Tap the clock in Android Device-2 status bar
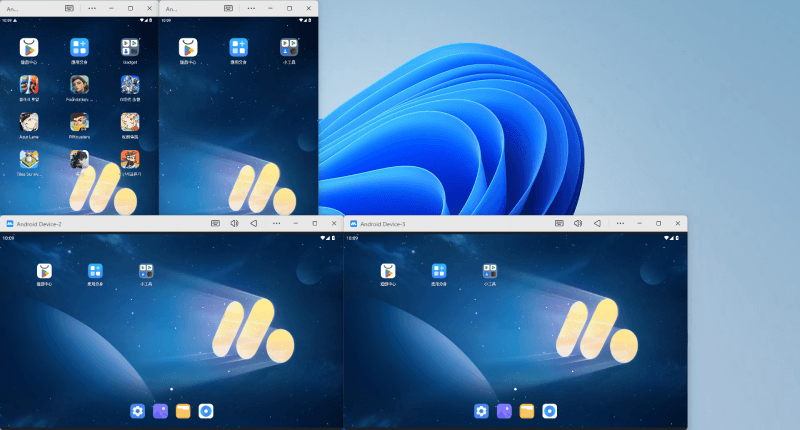This screenshot has width=800, height=430. pyautogui.click(x=8, y=238)
